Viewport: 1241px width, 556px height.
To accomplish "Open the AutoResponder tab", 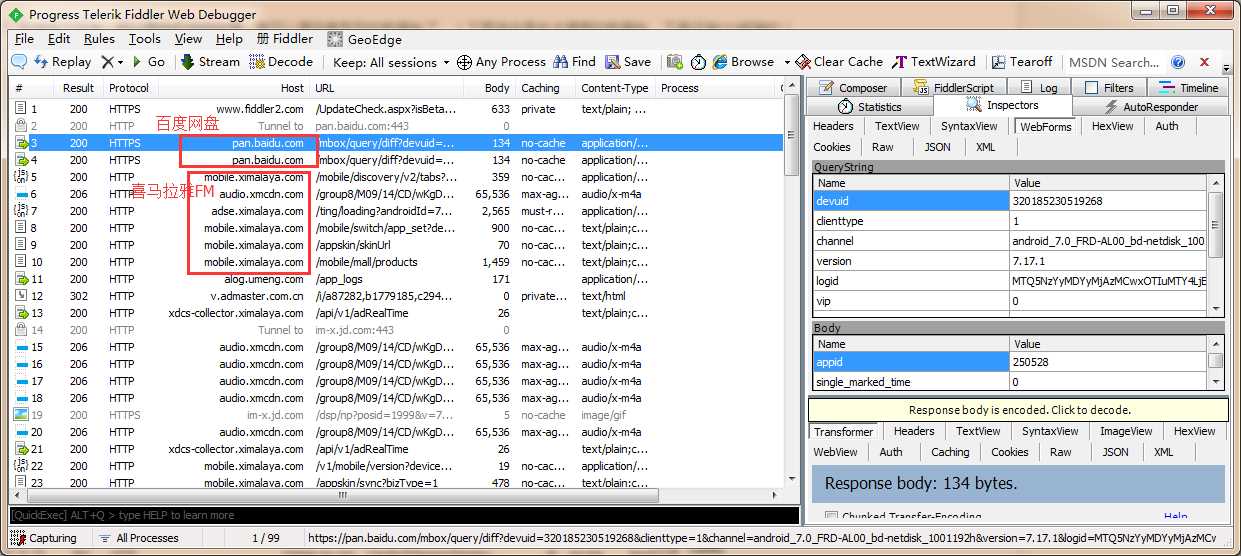I will click(x=1151, y=107).
